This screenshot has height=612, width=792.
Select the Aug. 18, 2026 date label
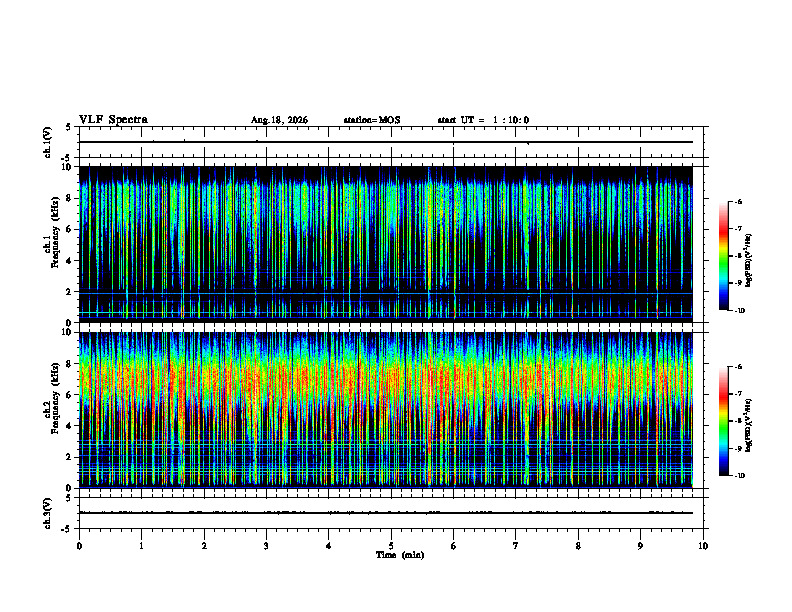(x=279, y=120)
